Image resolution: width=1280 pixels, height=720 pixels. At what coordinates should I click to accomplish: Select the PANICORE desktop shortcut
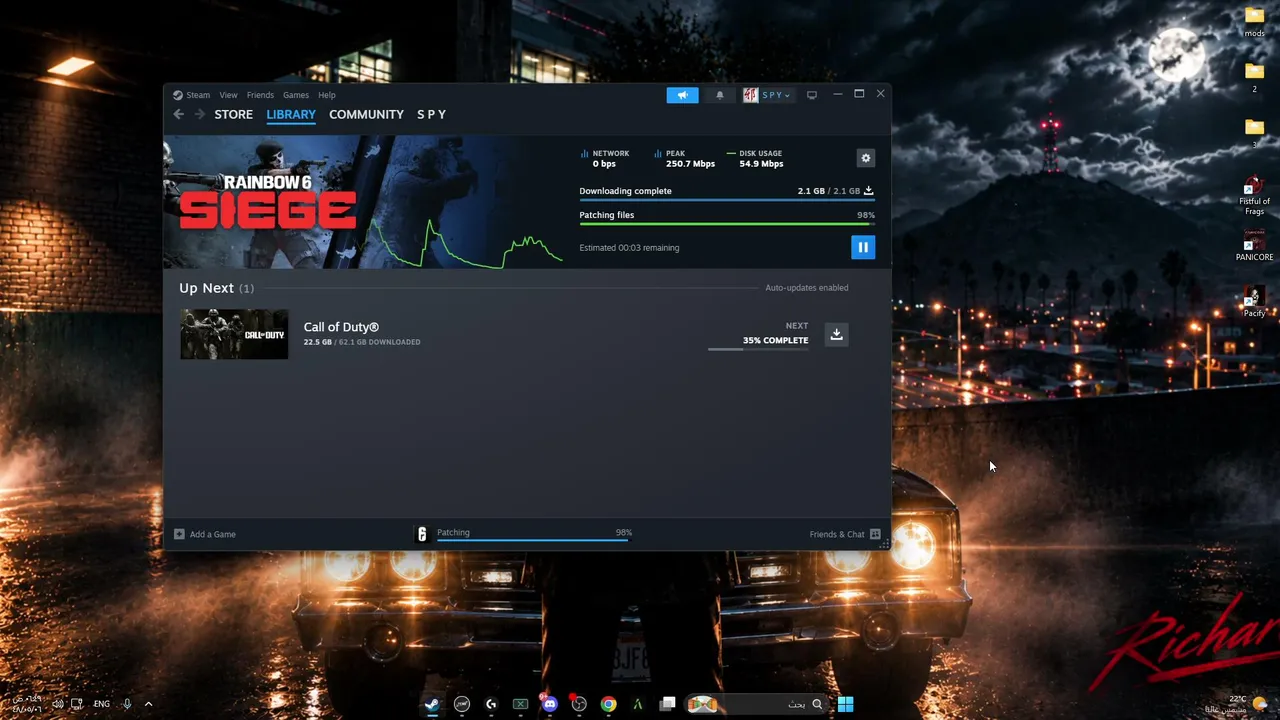click(1254, 246)
